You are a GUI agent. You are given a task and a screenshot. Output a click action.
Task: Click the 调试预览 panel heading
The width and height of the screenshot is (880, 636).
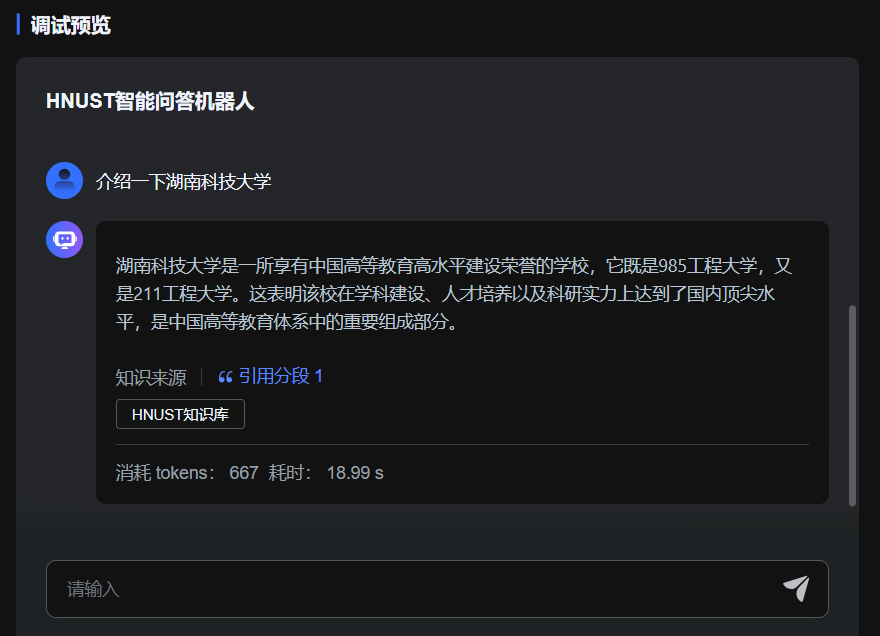pos(70,25)
